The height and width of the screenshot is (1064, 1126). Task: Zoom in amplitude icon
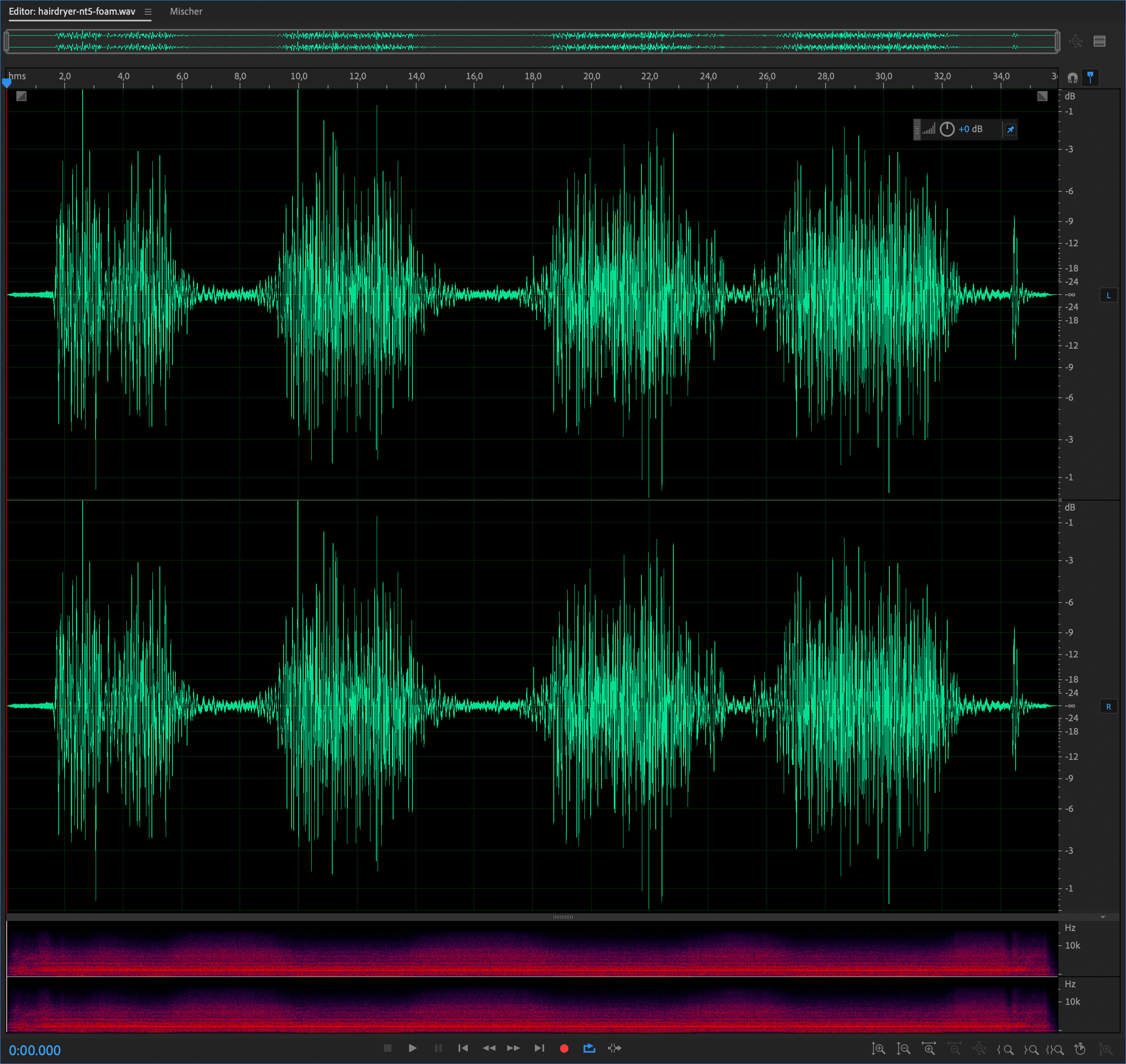click(x=878, y=1049)
